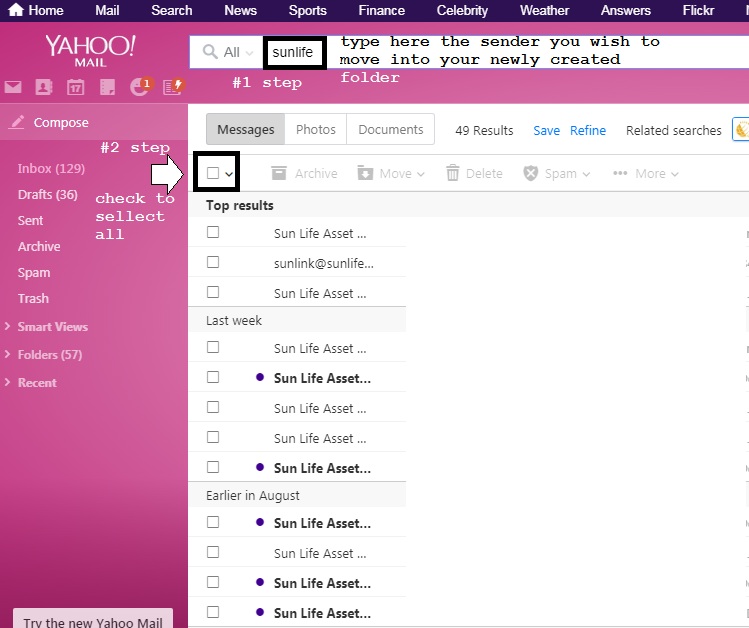Click the Spam shield icon

click(x=530, y=173)
